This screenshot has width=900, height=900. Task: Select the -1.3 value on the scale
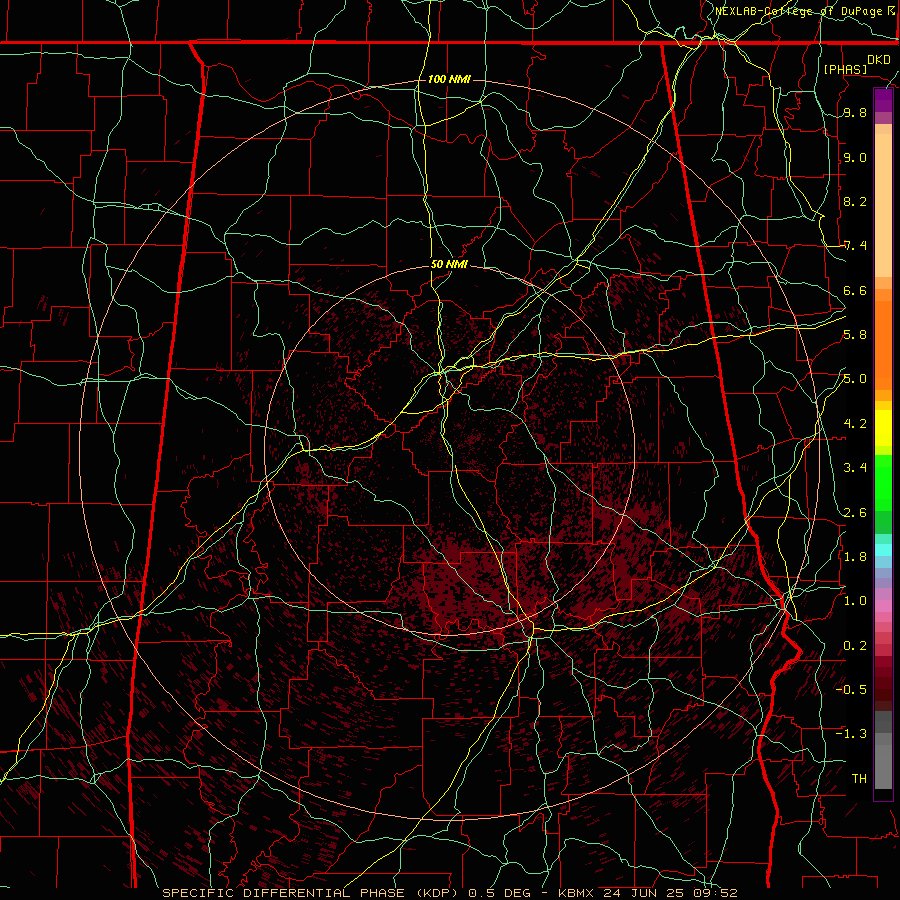851,734
